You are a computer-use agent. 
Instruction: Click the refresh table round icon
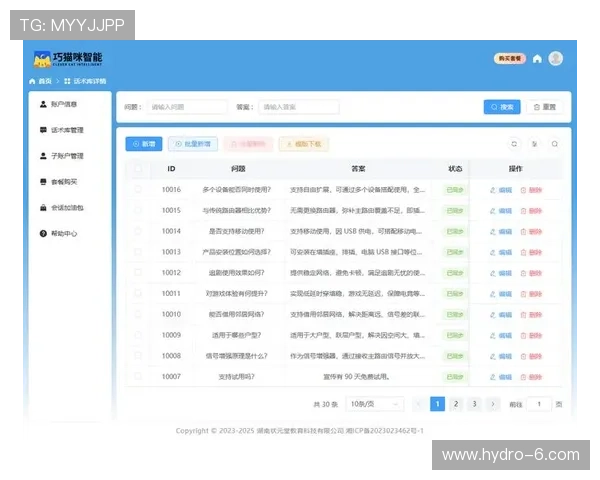[x=514, y=144]
